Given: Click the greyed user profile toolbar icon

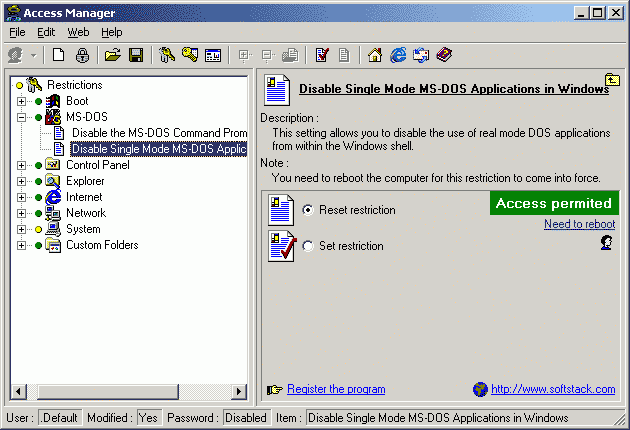Looking at the screenshot, I should [x=16, y=55].
